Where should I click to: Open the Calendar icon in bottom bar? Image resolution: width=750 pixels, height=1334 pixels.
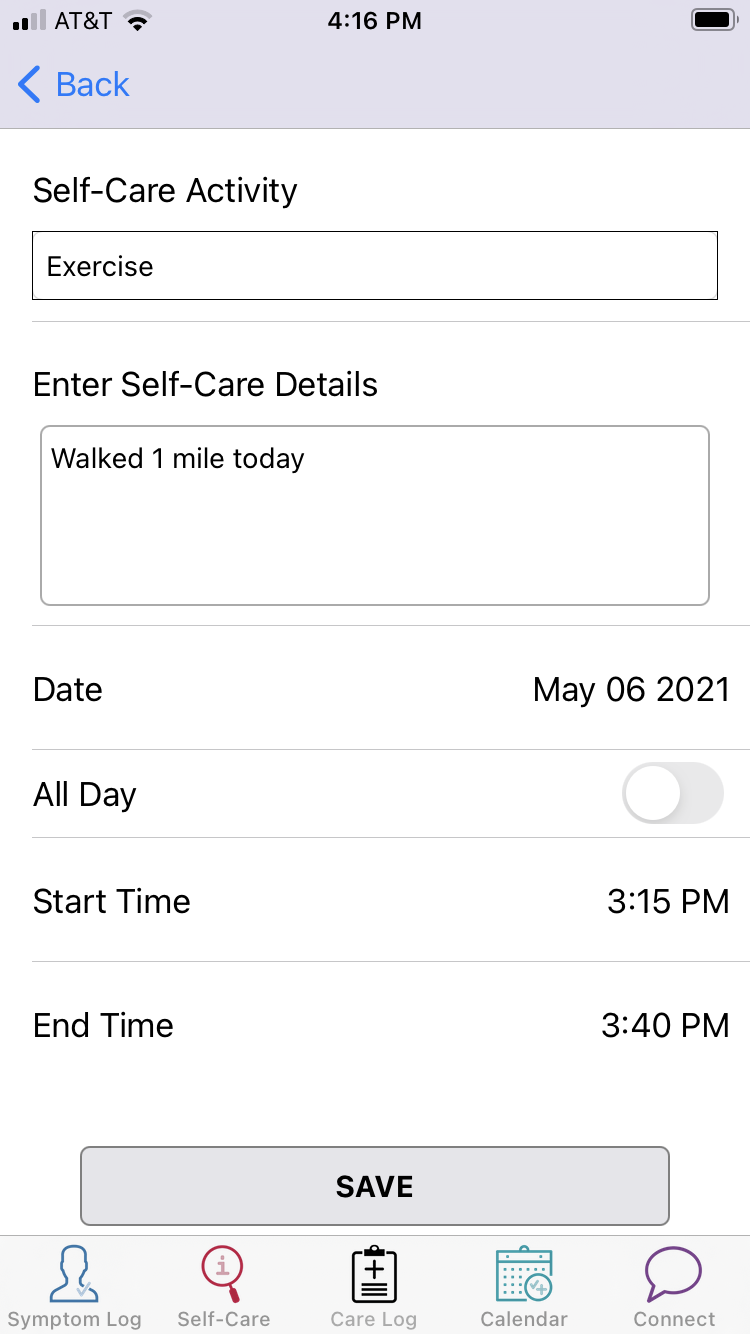[524, 1273]
